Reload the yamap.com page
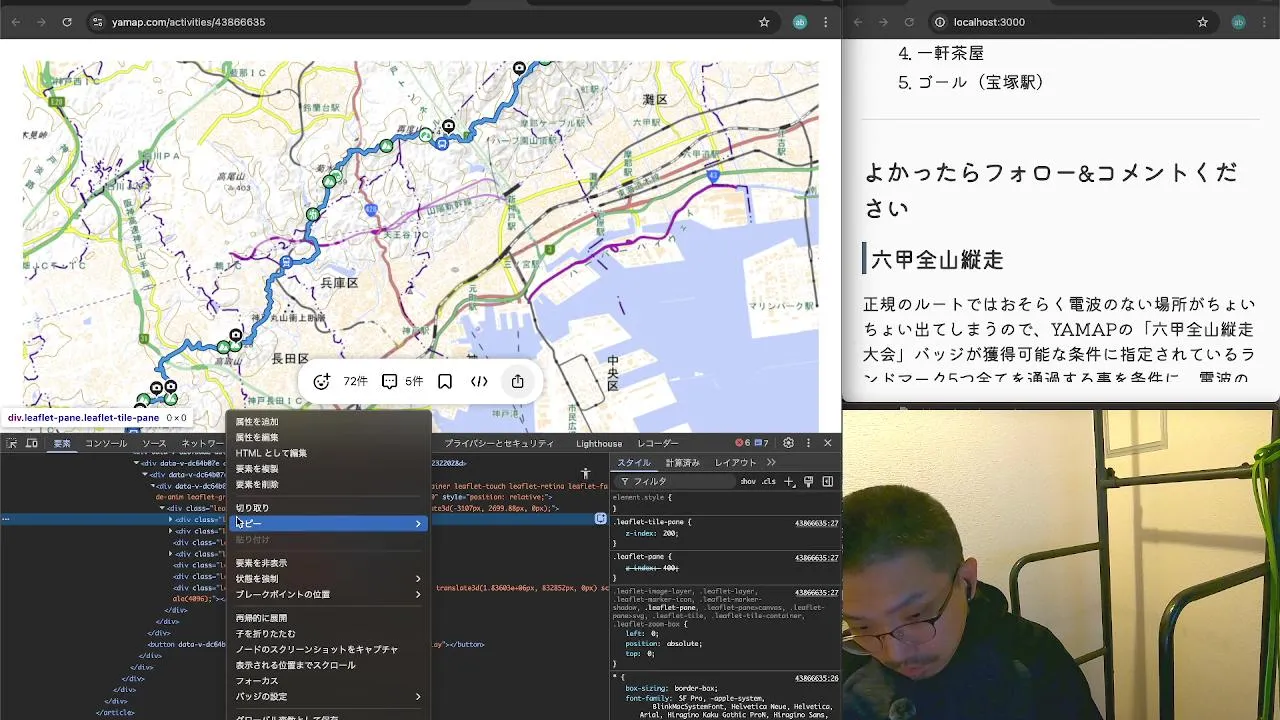This screenshot has height=720, width=1280. tap(67, 22)
